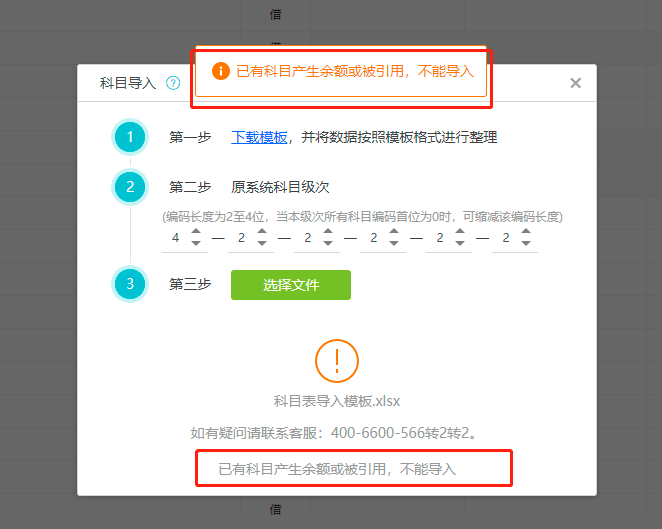Click the 科目表导入模板.xlsx file name
This screenshot has width=662, height=529.
(337, 401)
